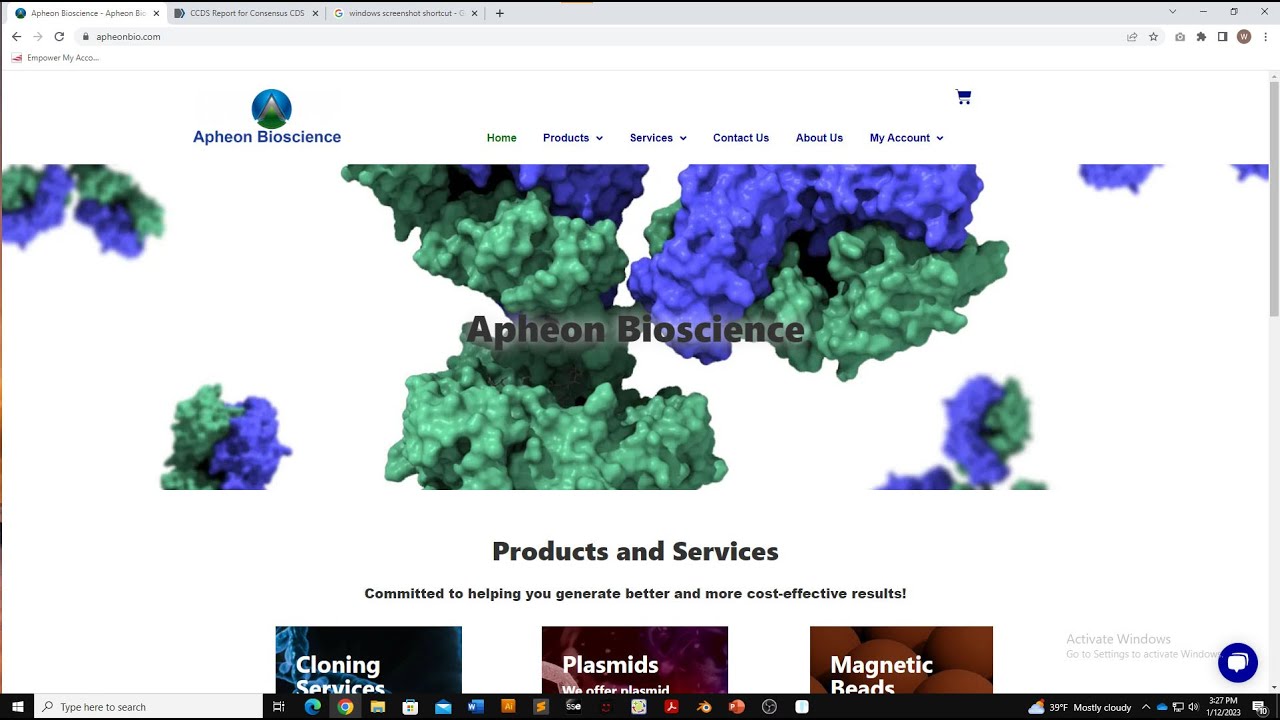
Task: Show hidden system tray icons
Action: (x=1146, y=707)
